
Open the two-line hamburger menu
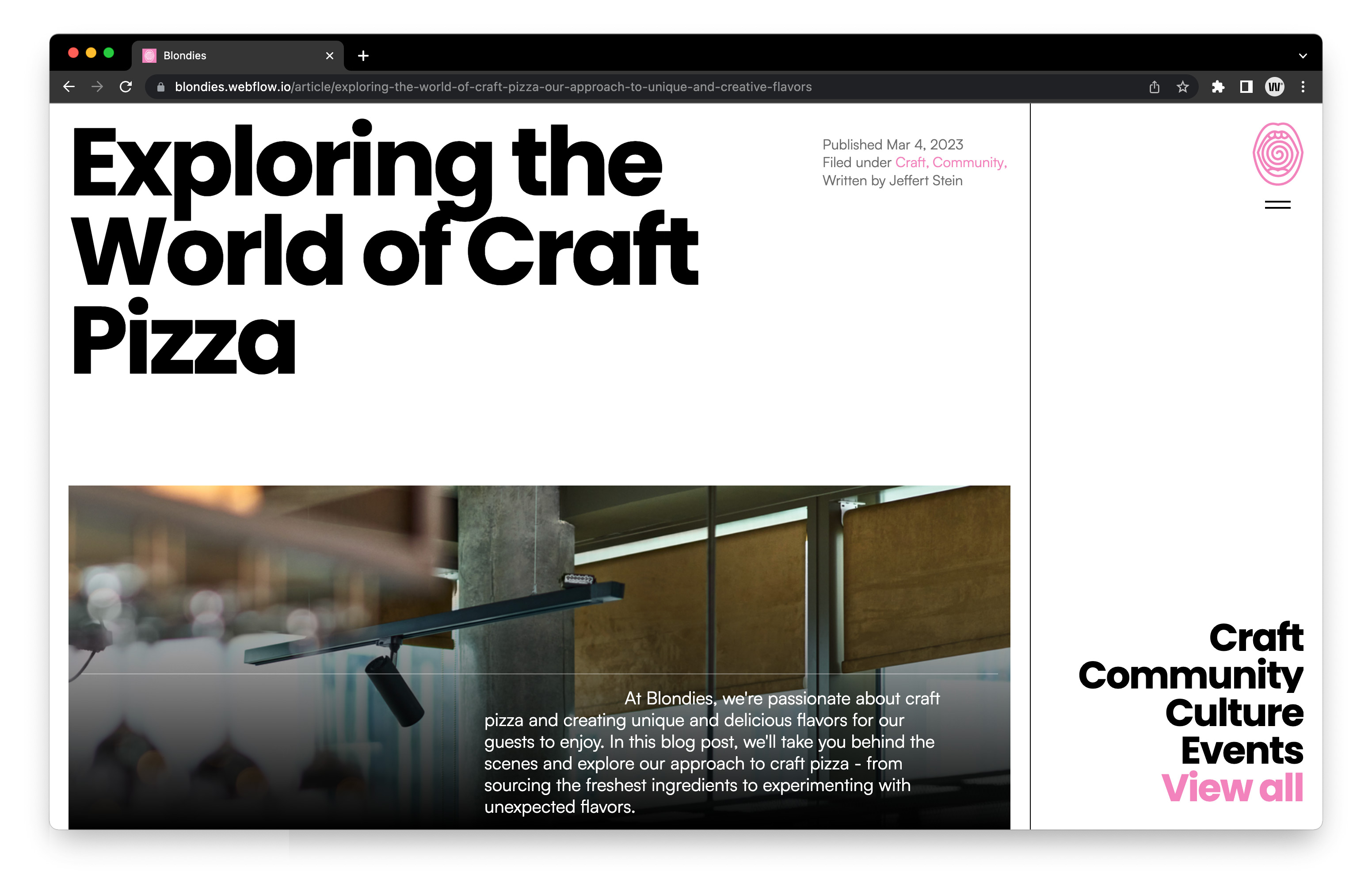(x=1277, y=205)
